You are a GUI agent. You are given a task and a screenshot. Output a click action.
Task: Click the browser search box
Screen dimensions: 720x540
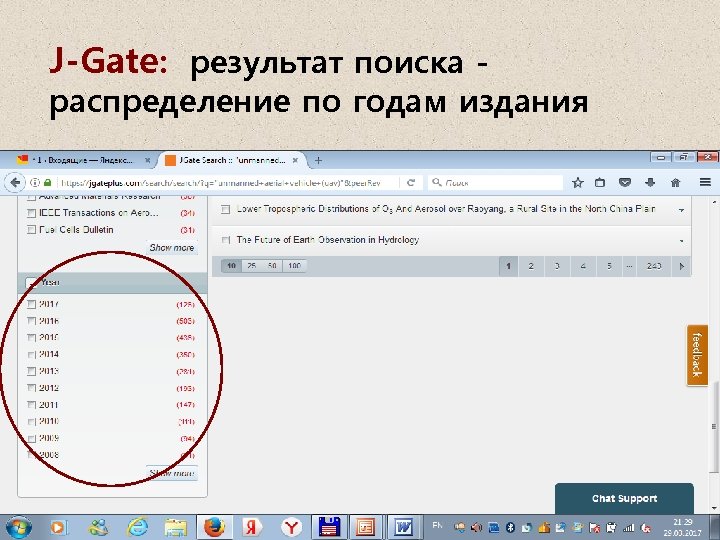496,182
